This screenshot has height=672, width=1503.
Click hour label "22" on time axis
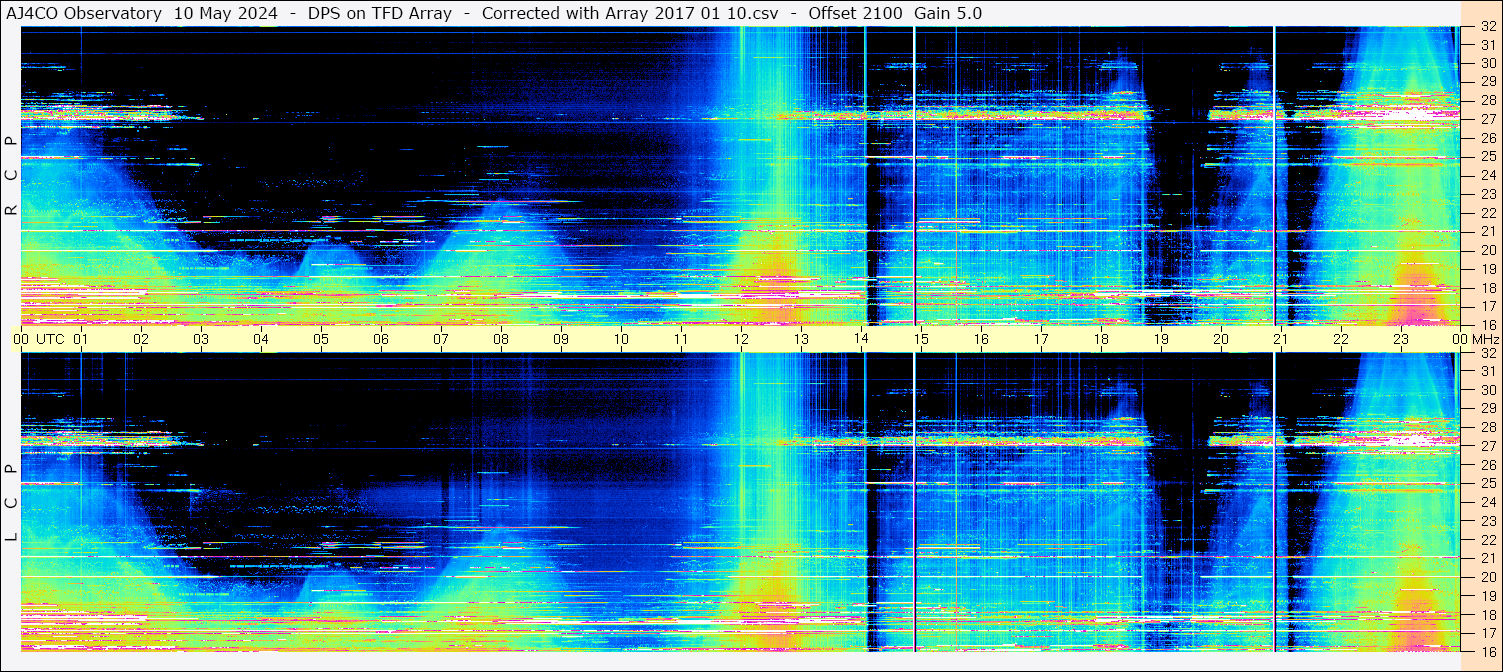1341,339
